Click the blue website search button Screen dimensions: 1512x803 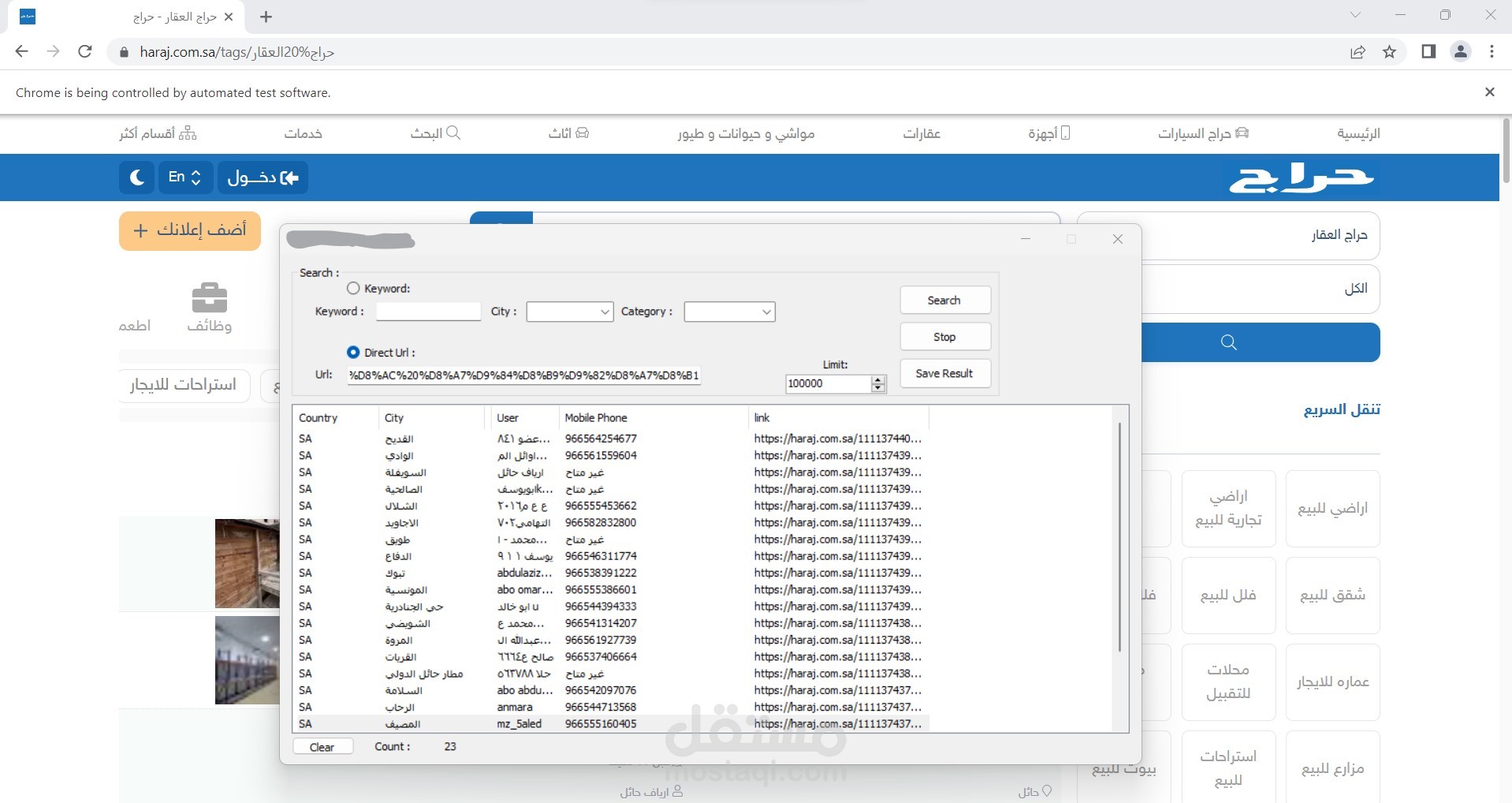point(1260,342)
